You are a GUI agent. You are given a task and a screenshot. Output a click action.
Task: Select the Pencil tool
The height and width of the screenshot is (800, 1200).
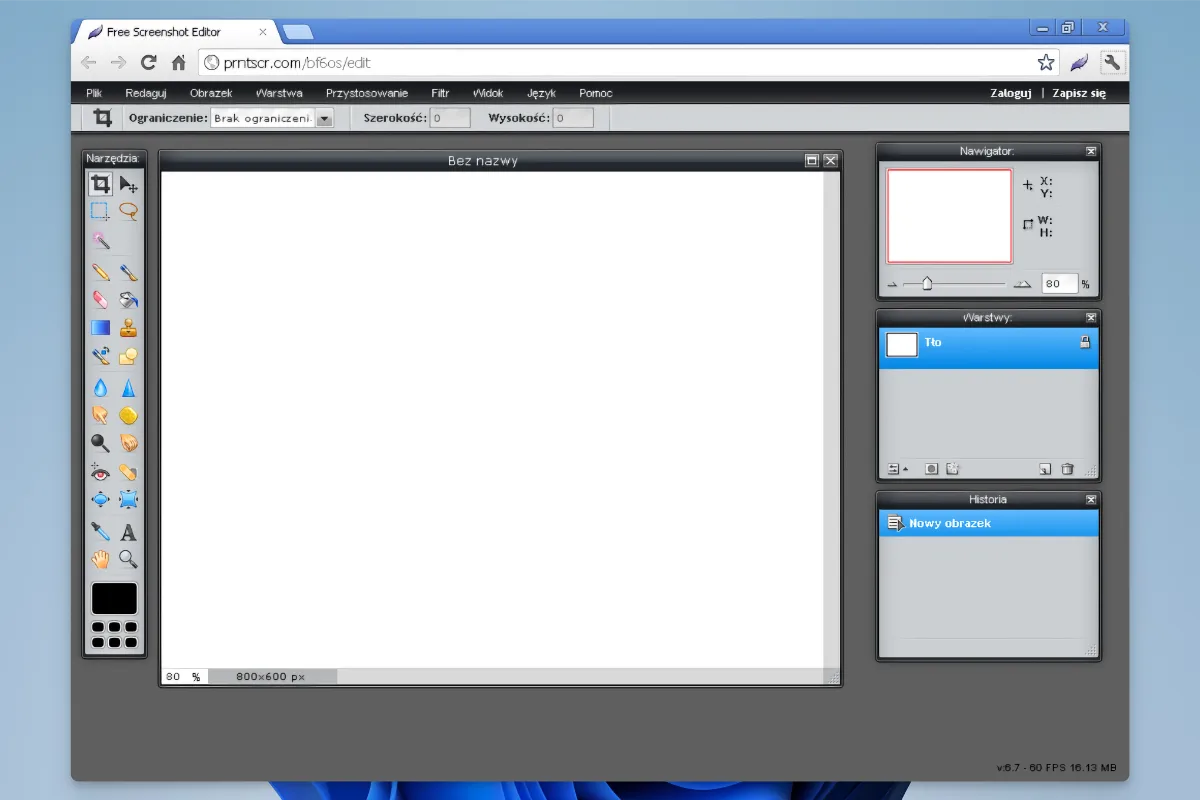(100, 271)
